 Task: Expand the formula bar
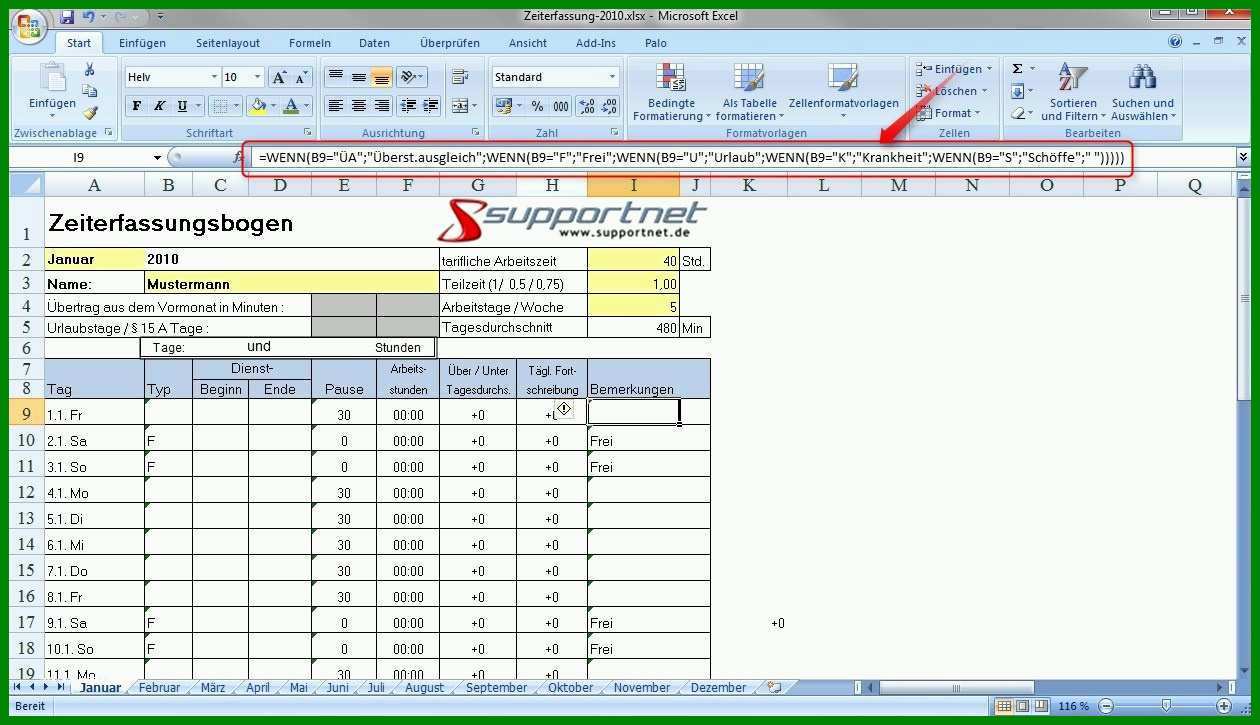(x=1243, y=157)
